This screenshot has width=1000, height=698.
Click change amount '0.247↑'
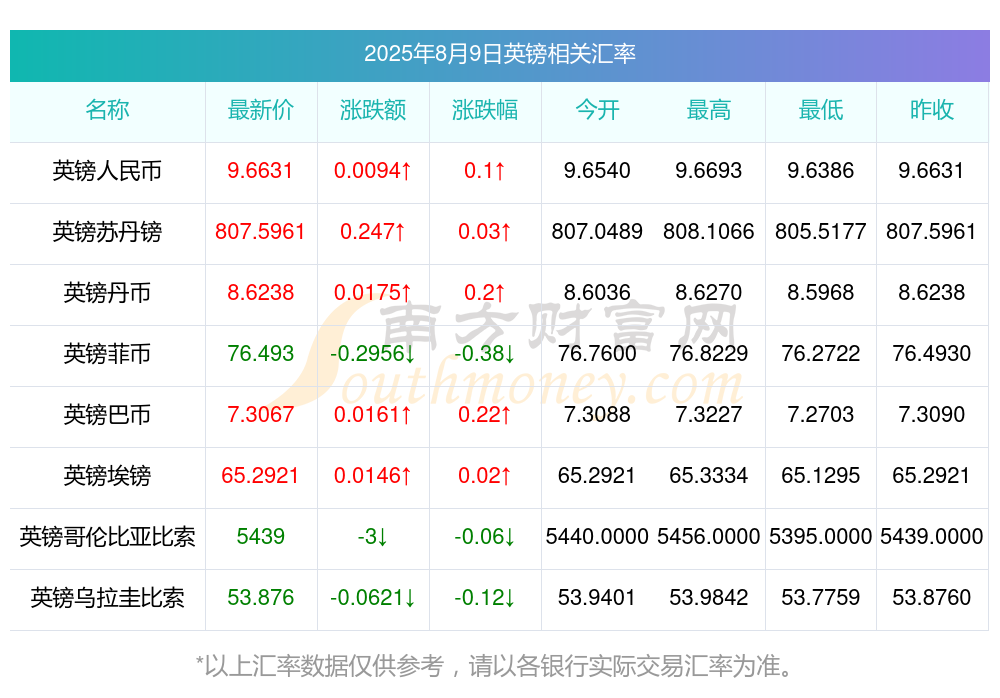pos(372,232)
